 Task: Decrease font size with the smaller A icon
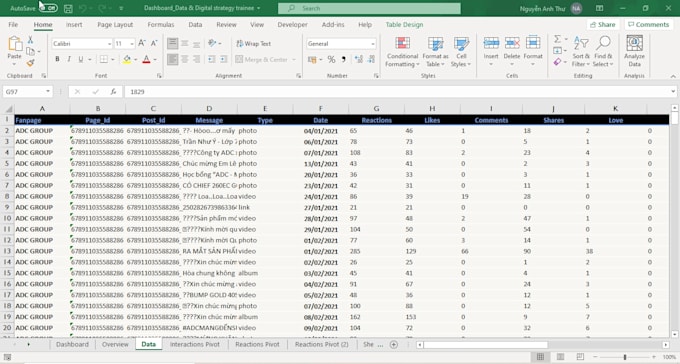[x=154, y=43]
